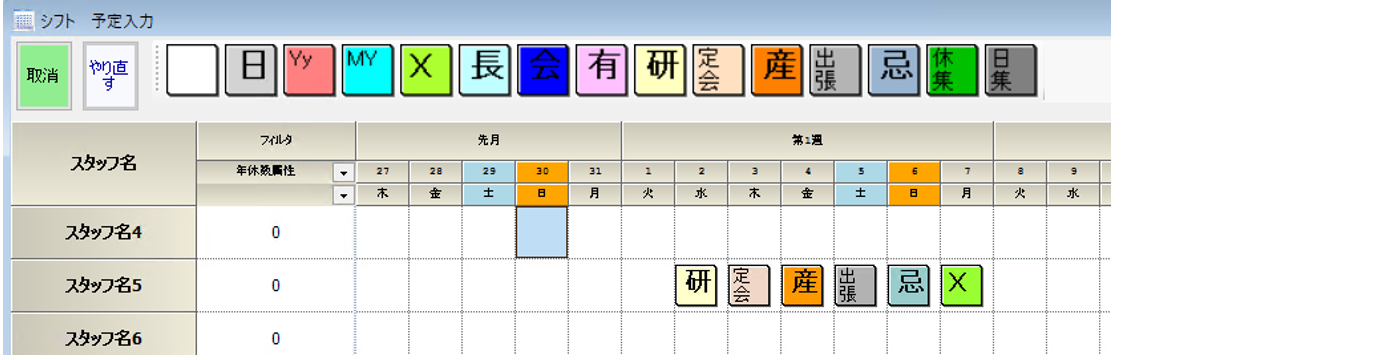Select the green X tile in toolbar

pyautogui.click(x=426, y=70)
